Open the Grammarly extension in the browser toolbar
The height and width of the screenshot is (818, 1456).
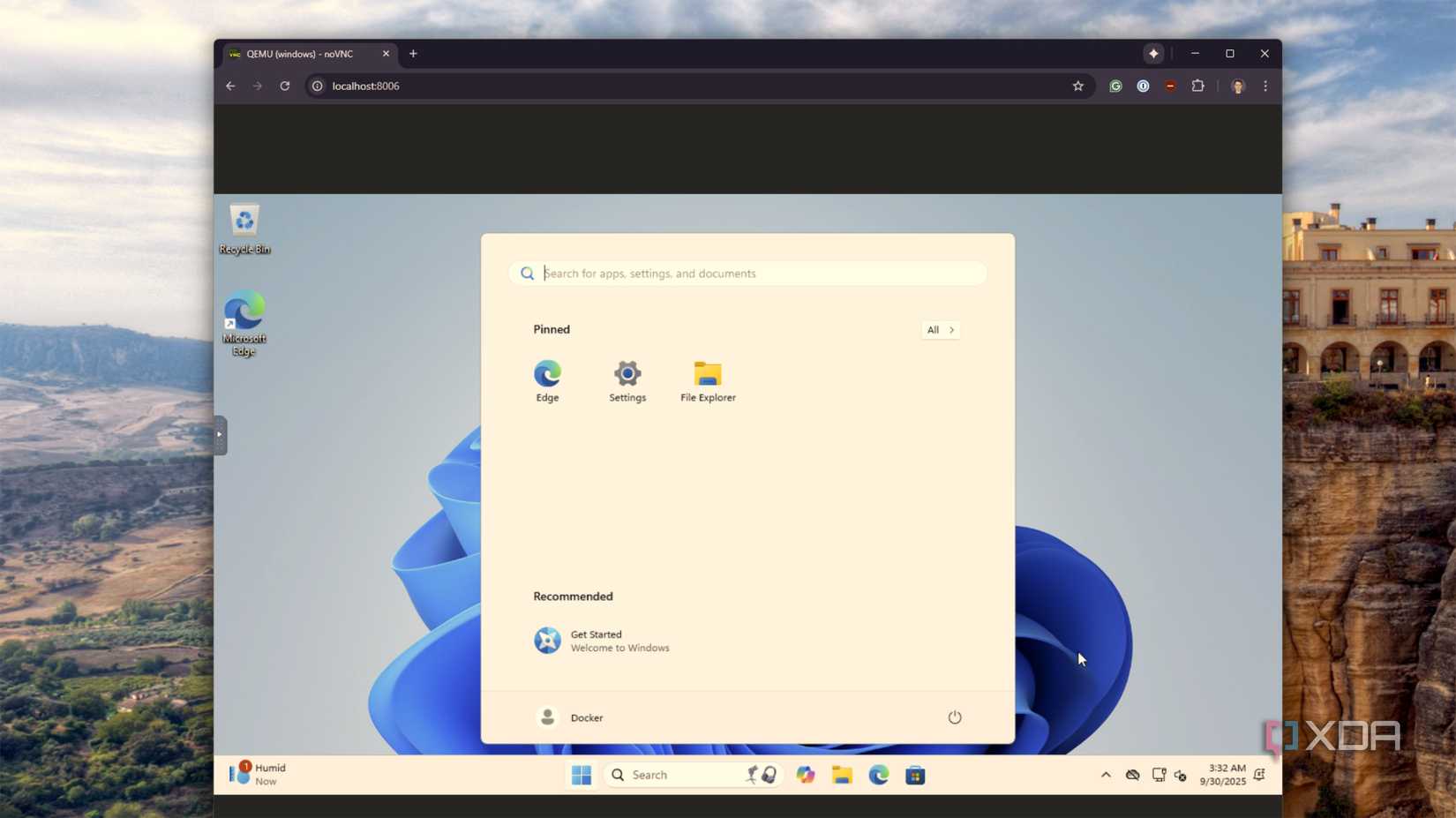(1115, 86)
